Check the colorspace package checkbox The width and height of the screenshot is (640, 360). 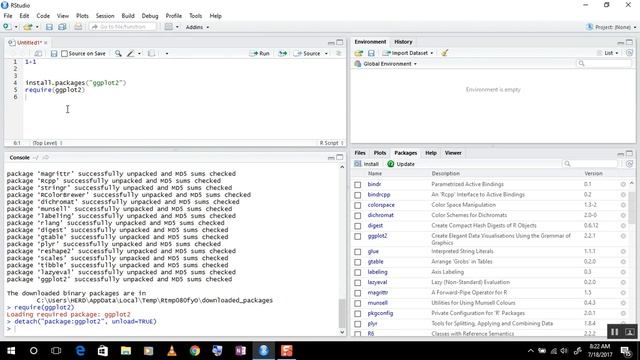click(358, 205)
